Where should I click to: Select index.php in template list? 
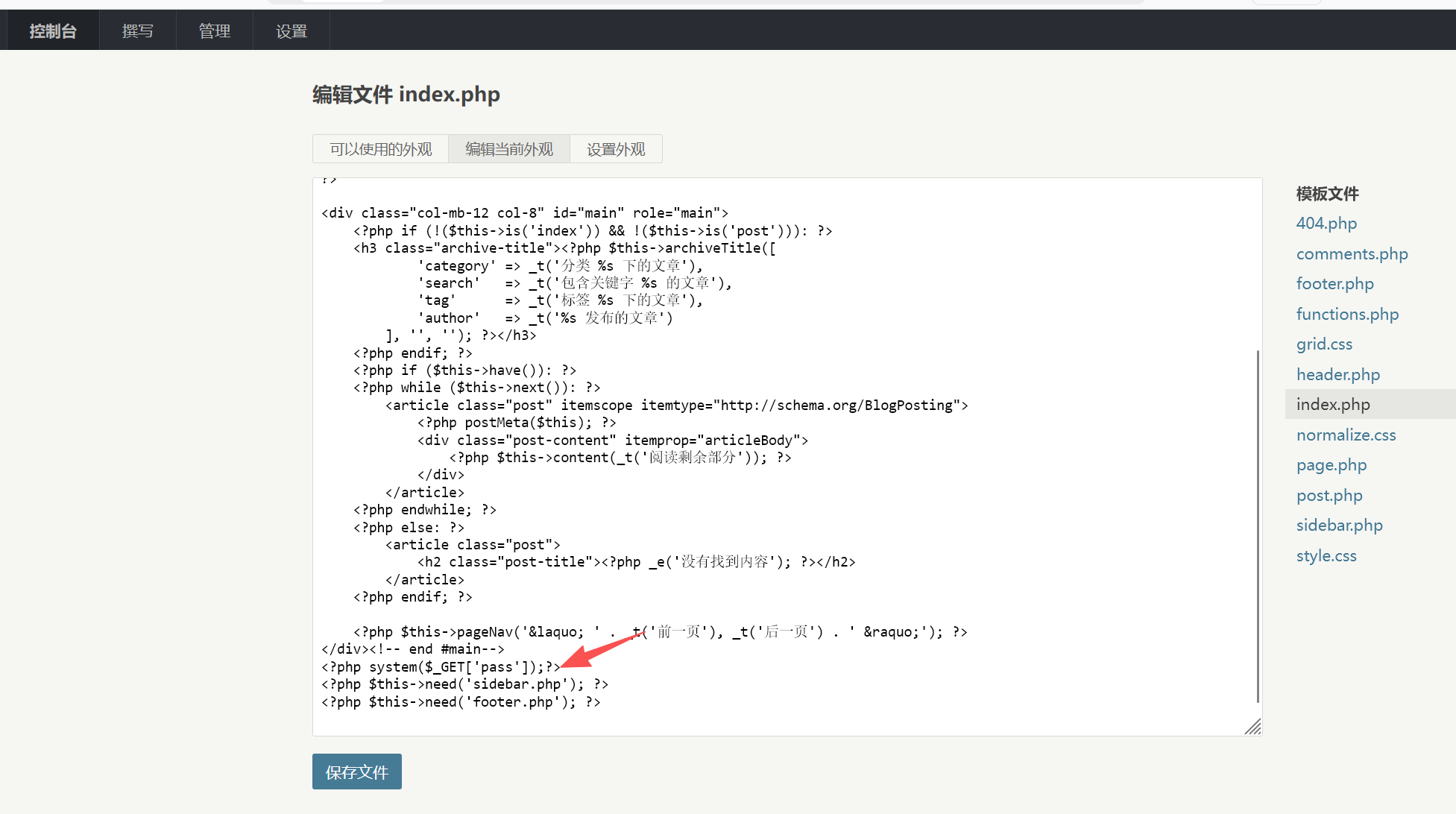coord(1333,404)
